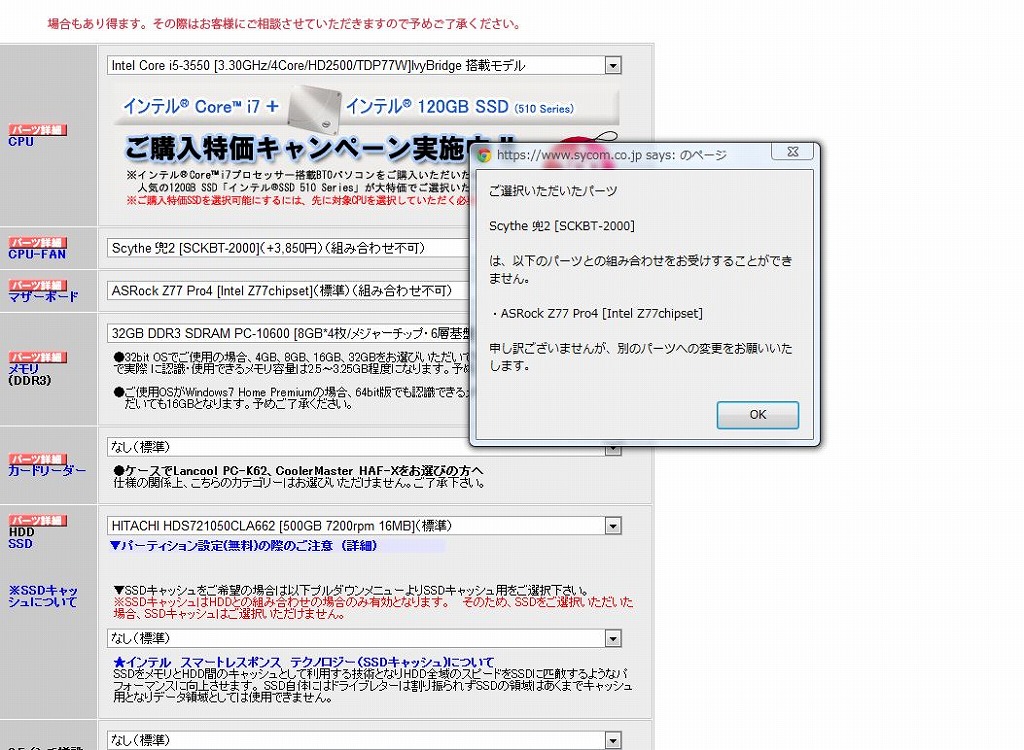Open the ※SSDキャッシュについて link

click(43, 596)
